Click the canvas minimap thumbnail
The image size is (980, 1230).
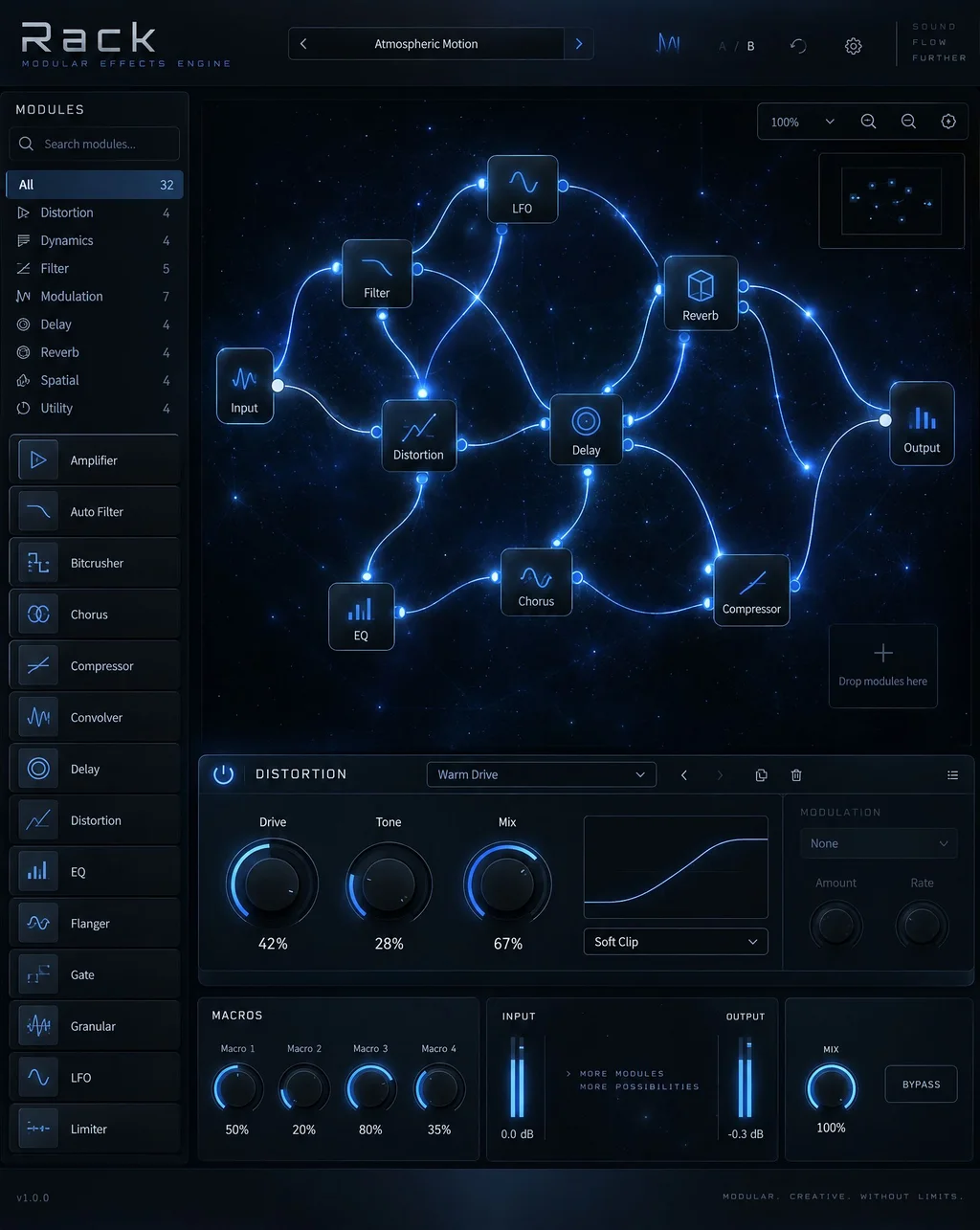tap(891, 201)
